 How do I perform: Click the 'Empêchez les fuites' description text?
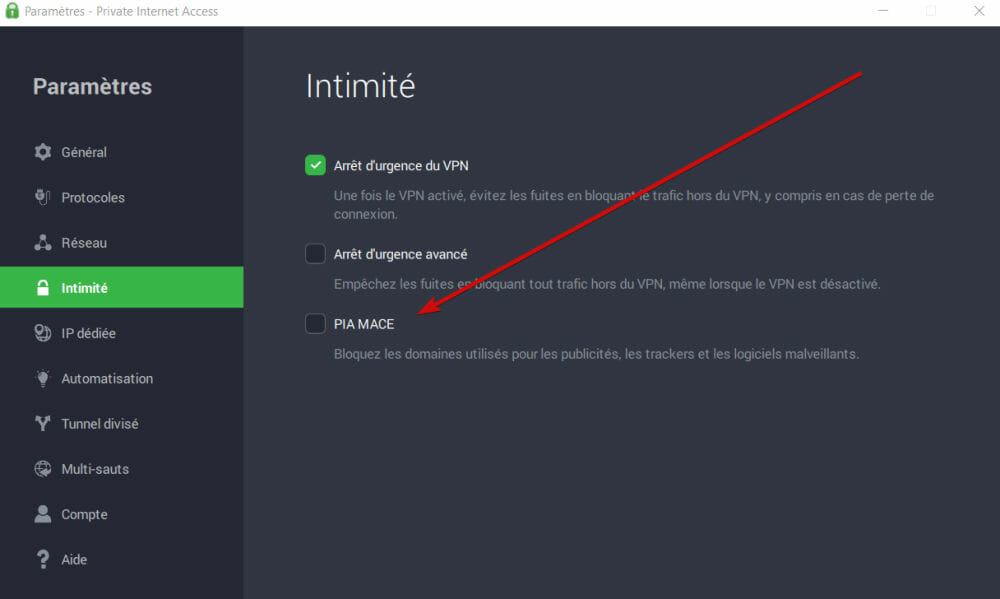[607, 284]
